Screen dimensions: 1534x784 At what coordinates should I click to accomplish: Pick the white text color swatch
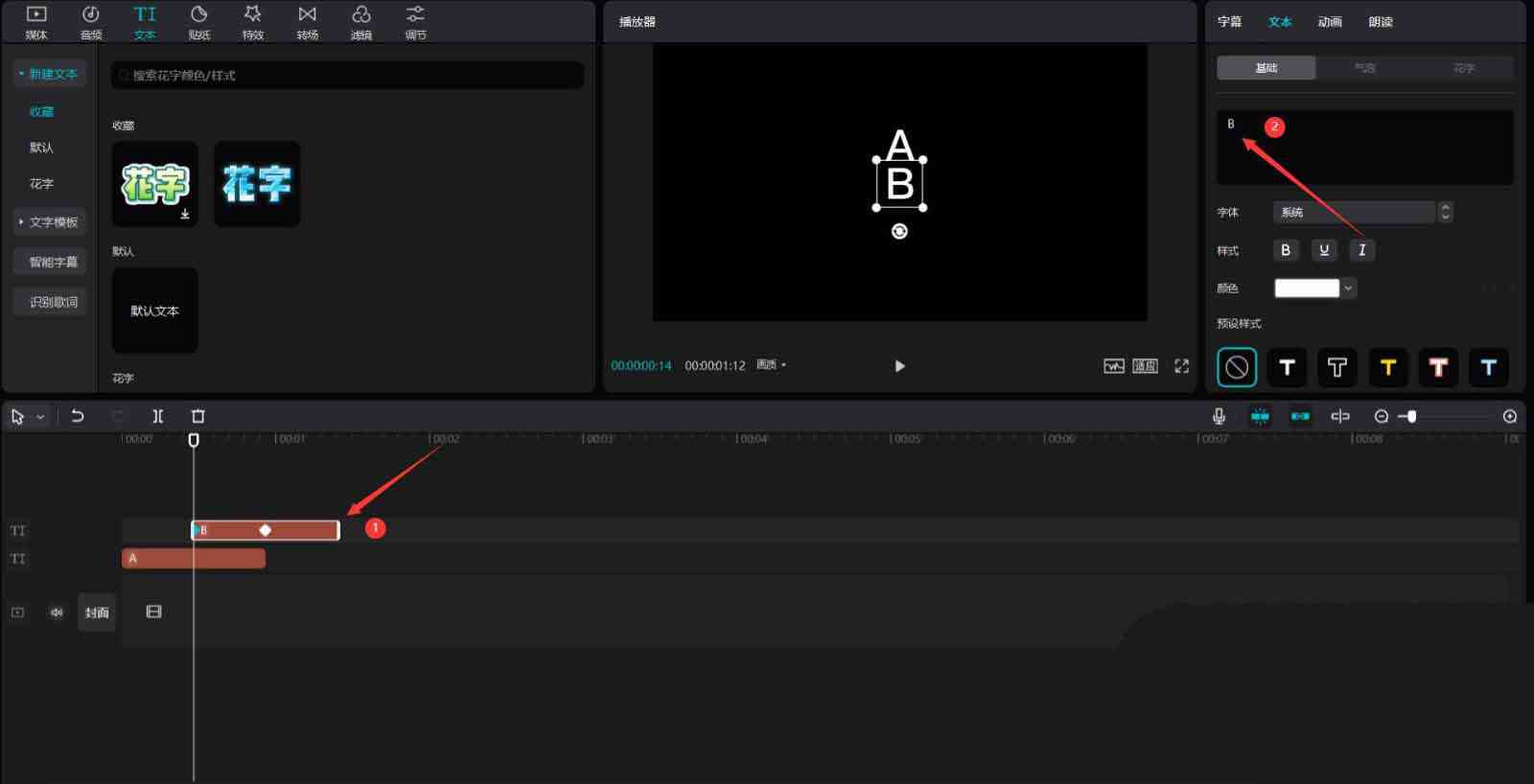point(1306,288)
